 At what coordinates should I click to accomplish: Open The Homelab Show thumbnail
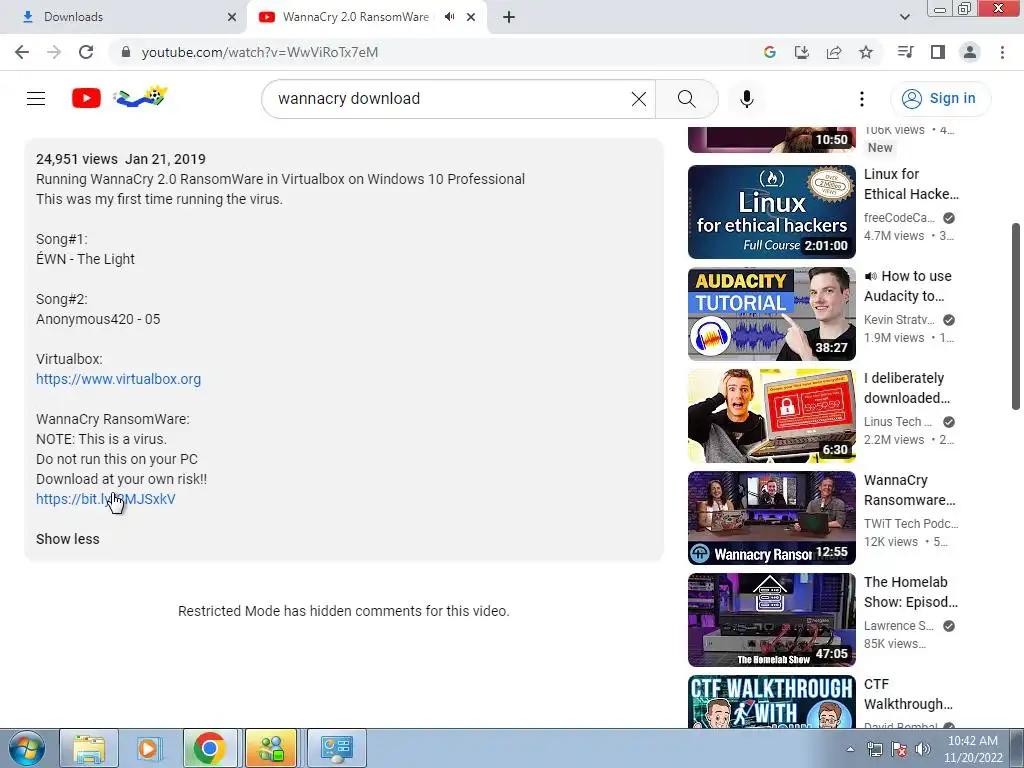click(x=771, y=619)
